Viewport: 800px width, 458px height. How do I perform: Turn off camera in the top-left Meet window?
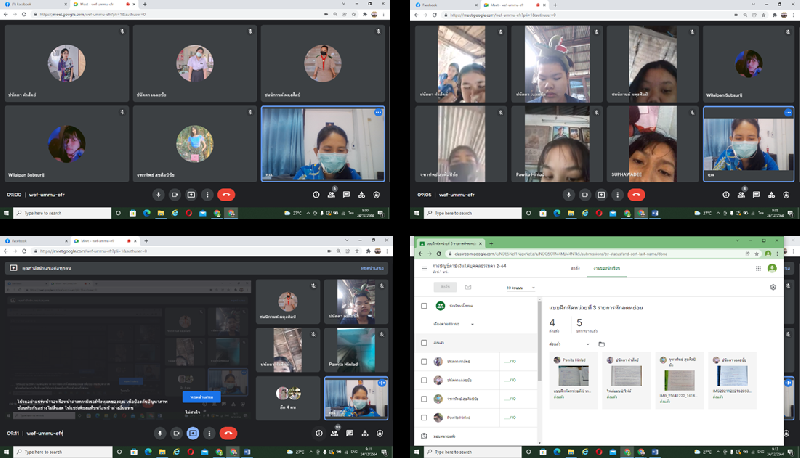click(176, 195)
